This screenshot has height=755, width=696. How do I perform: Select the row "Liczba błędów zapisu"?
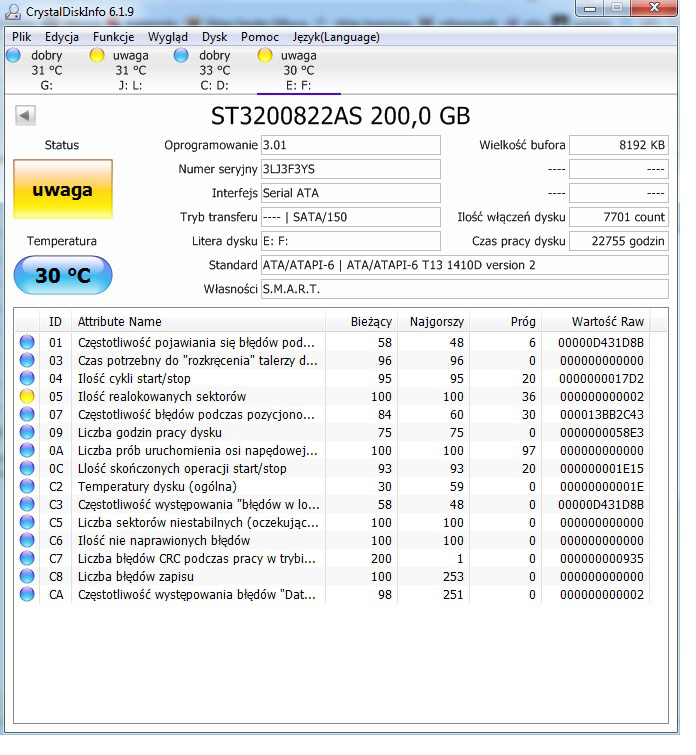pyautogui.click(x=332, y=576)
